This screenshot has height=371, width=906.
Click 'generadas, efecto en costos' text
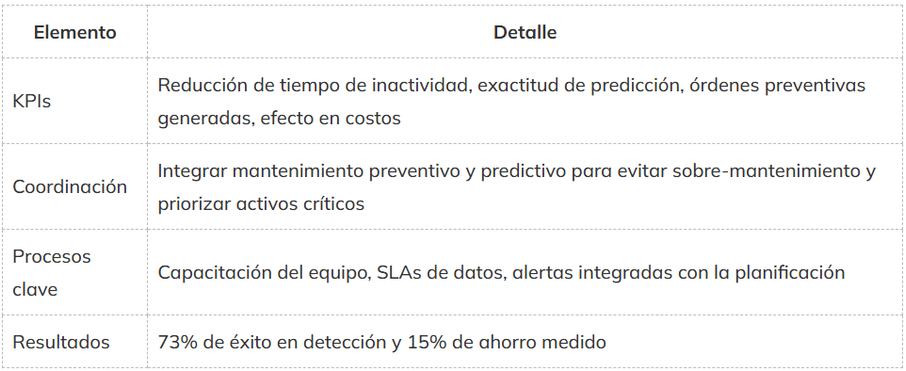coord(279,118)
